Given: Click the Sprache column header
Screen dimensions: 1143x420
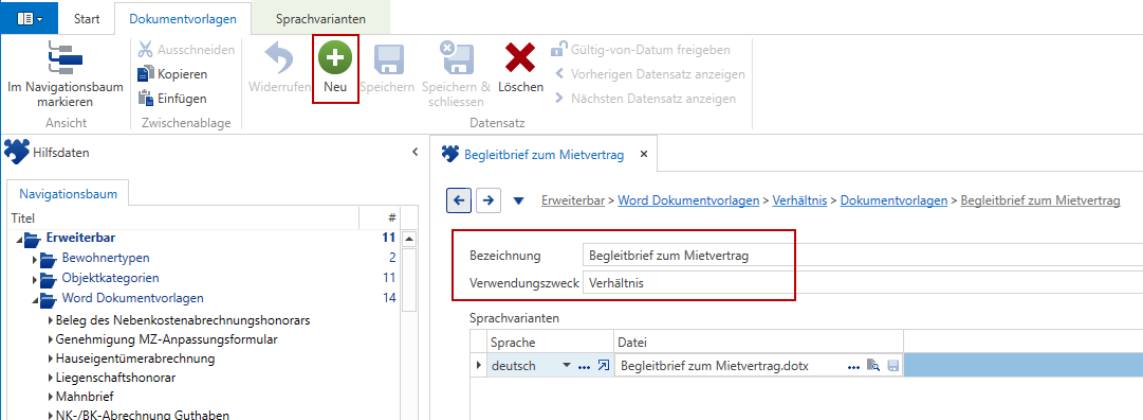Looking at the screenshot, I should click(x=550, y=342).
